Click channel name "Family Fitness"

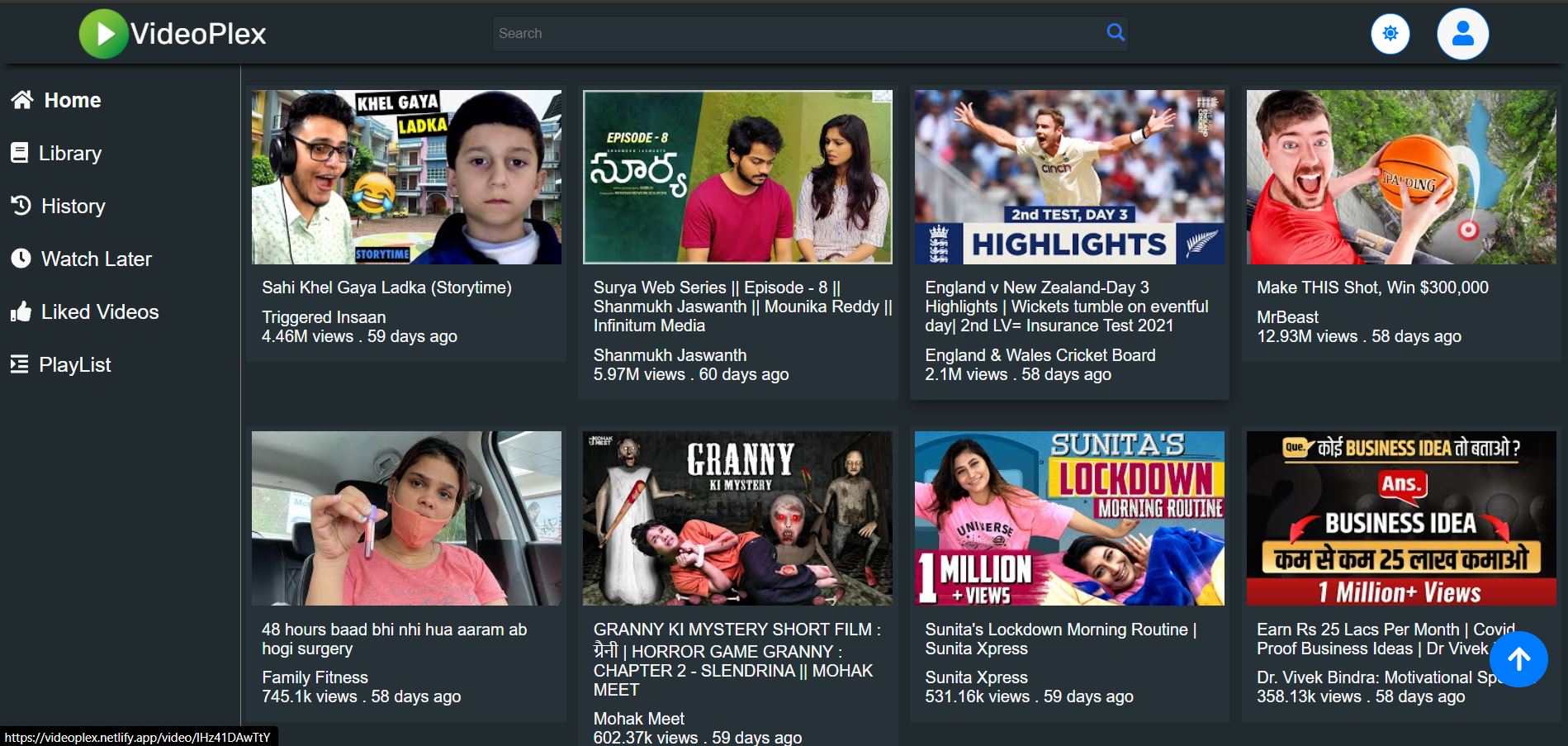pyautogui.click(x=315, y=677)
